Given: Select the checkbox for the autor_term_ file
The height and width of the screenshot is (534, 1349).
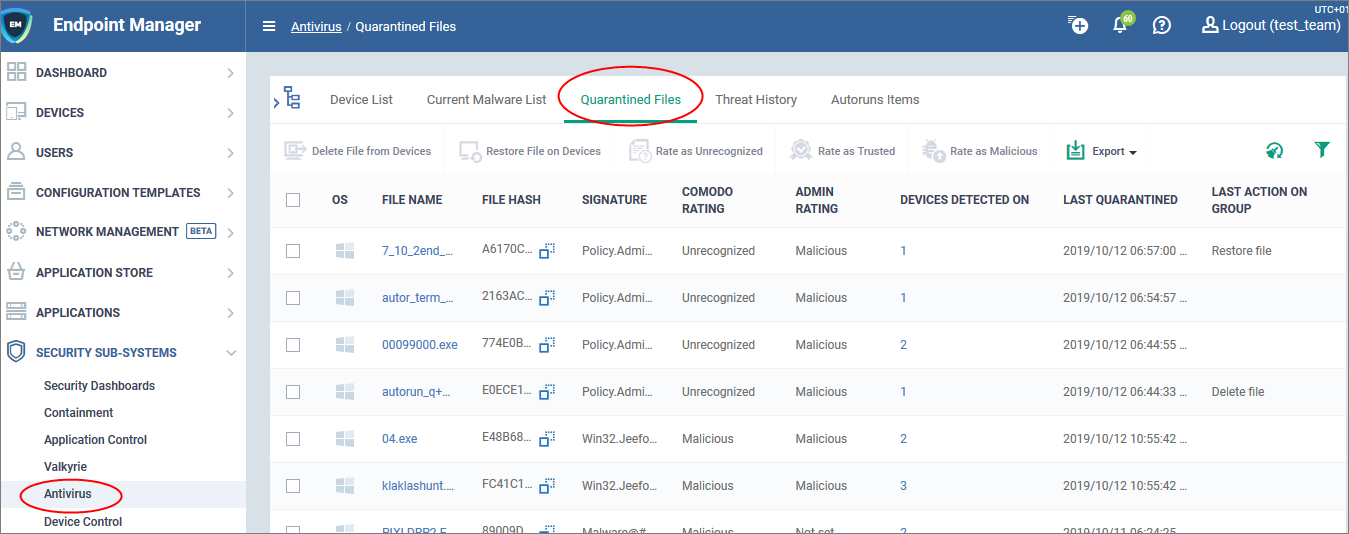Looking at the screenshot, I should (x=293, y=298).
